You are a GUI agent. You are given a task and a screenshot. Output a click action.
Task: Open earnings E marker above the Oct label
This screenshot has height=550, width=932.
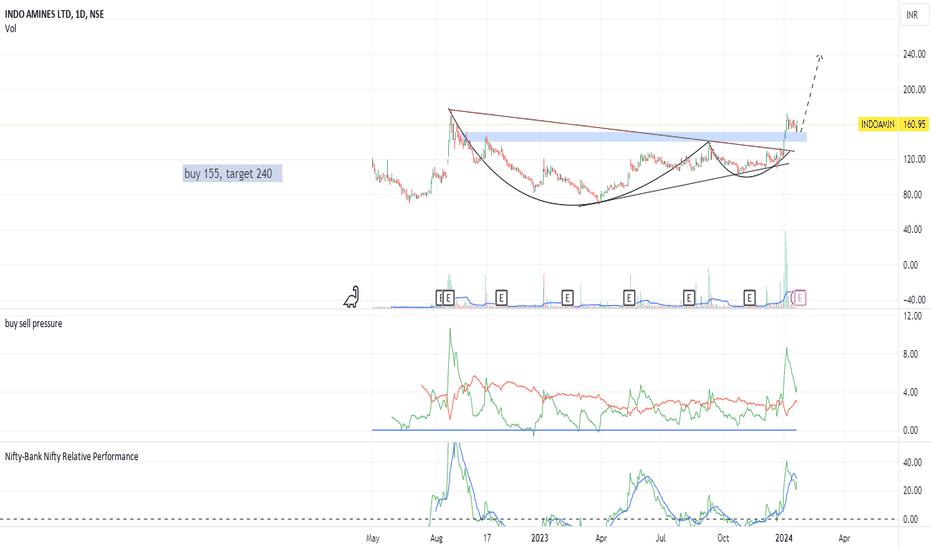click(750, 298)
